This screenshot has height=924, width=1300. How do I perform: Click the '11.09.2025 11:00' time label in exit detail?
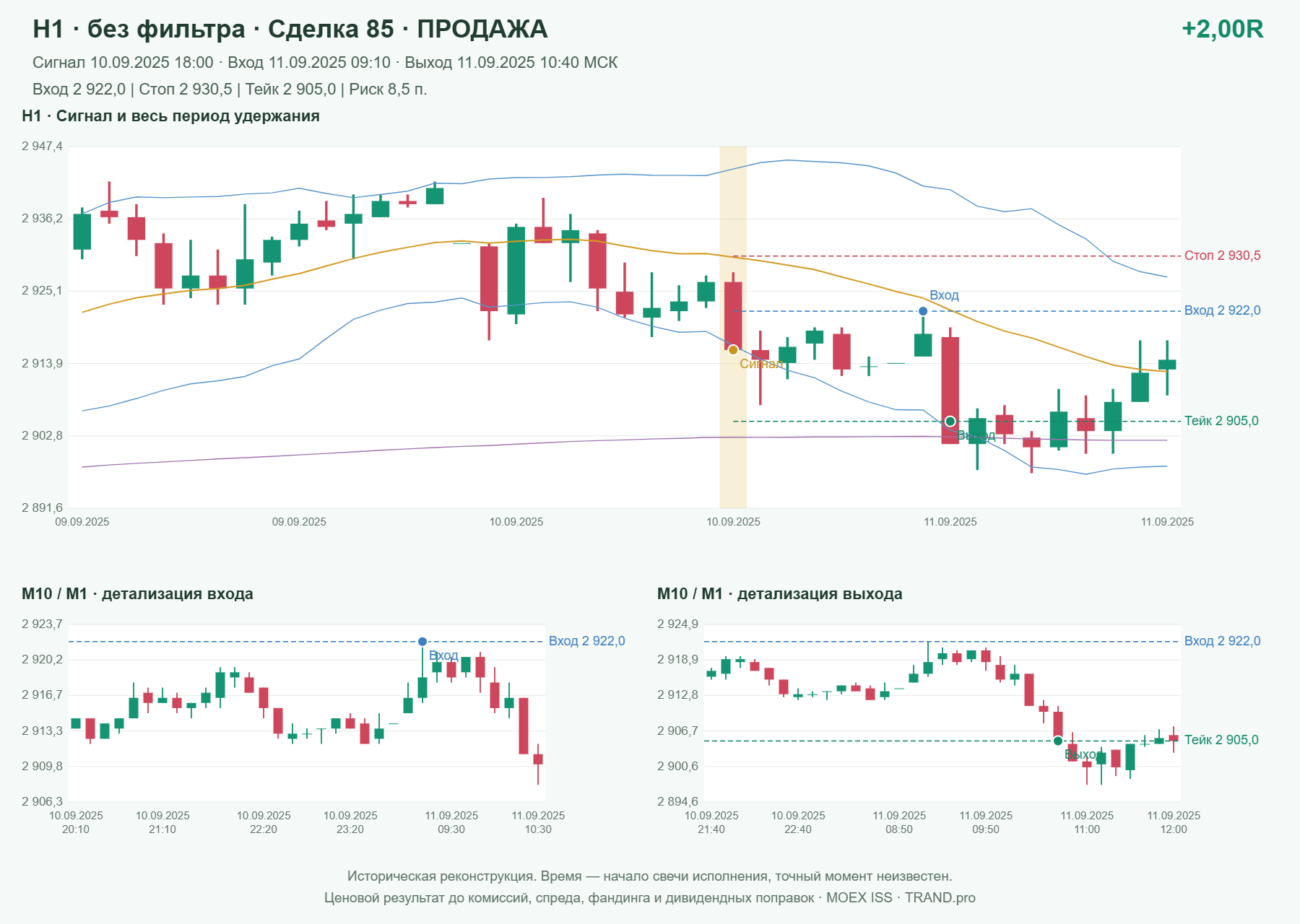[1087, 822]
